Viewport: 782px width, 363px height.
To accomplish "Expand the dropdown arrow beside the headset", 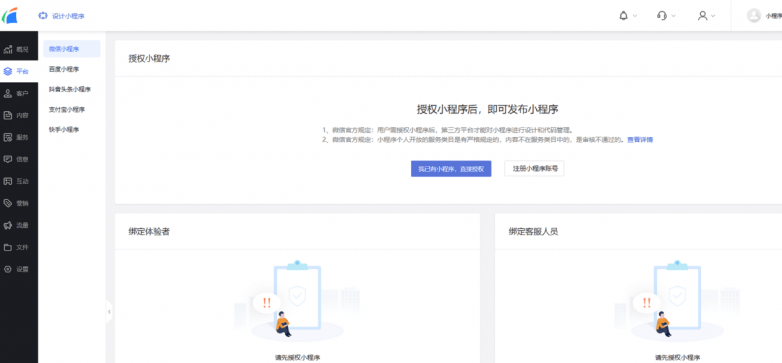I will tap(673, 16).
